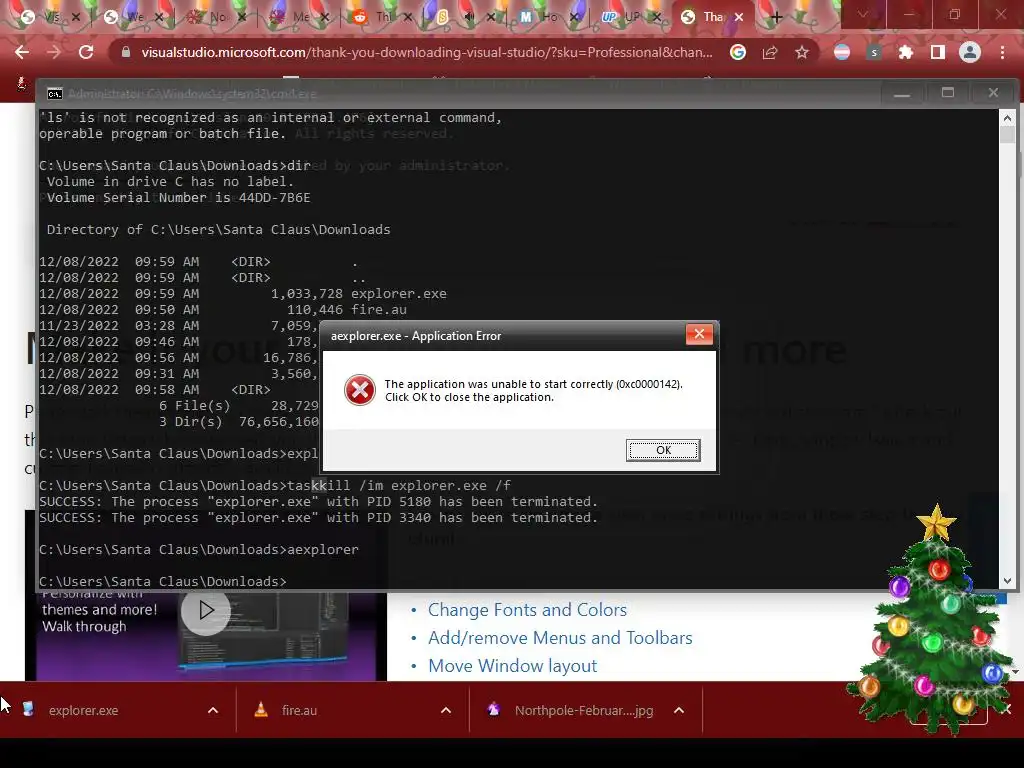1024x768 pixels.
Task: Click the cmd window scroll-down arrow
Action: click(1007, 581)
